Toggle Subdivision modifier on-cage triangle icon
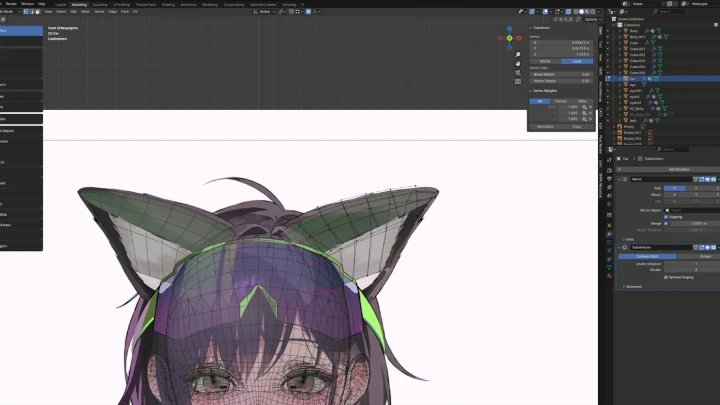The image size is (720, 405). (x=696, y=248)
